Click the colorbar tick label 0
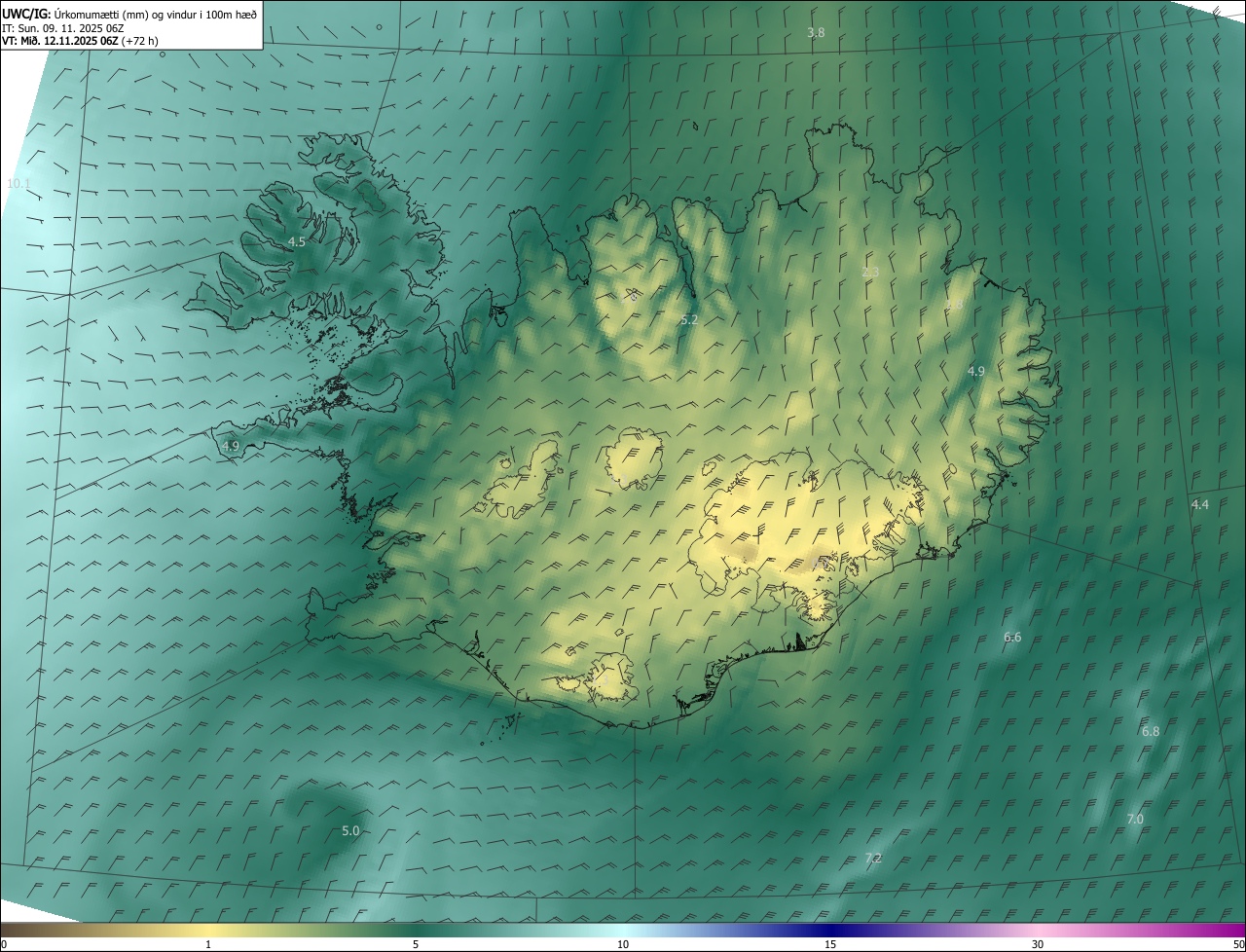1246x952 pixels. point(4,944)
